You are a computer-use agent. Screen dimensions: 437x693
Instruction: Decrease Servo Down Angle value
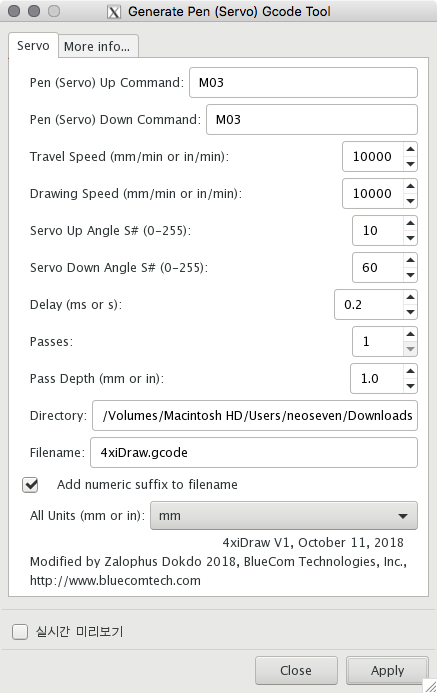coord(410,275)
